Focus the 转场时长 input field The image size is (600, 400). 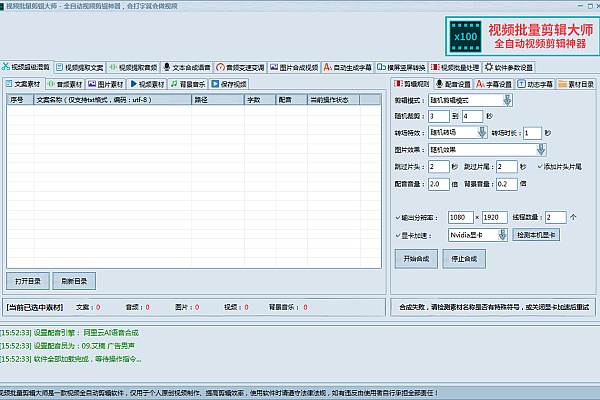(x=532, y=133)
